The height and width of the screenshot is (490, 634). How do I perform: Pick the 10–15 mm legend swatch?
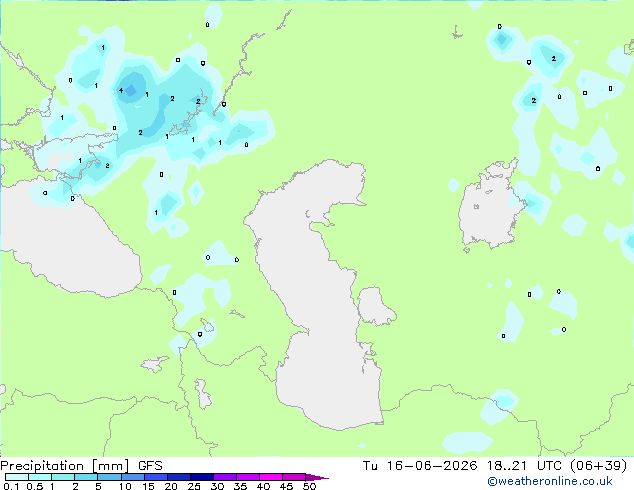132,477
